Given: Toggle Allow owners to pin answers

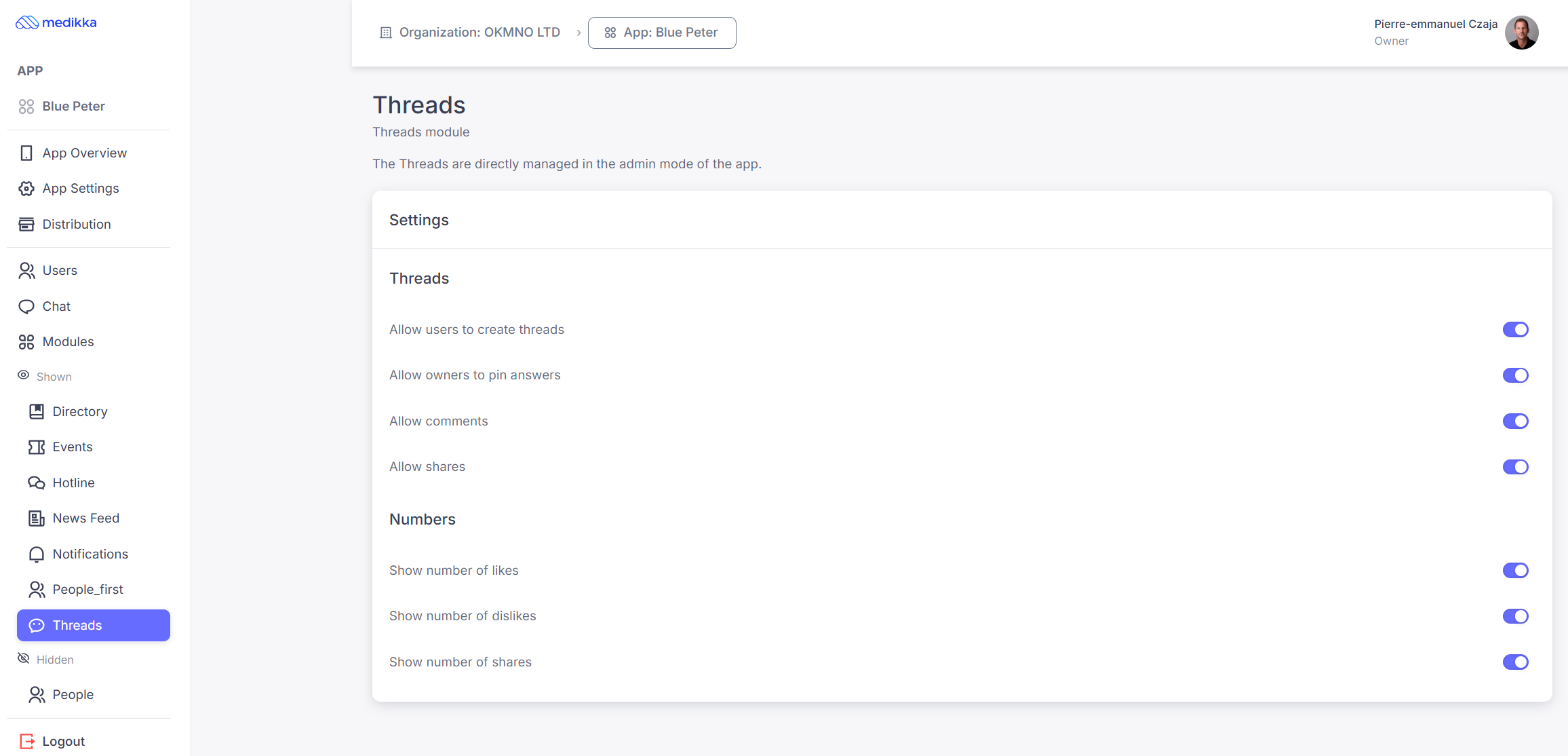Looking at the screenshot, I should coord(1515,375).
